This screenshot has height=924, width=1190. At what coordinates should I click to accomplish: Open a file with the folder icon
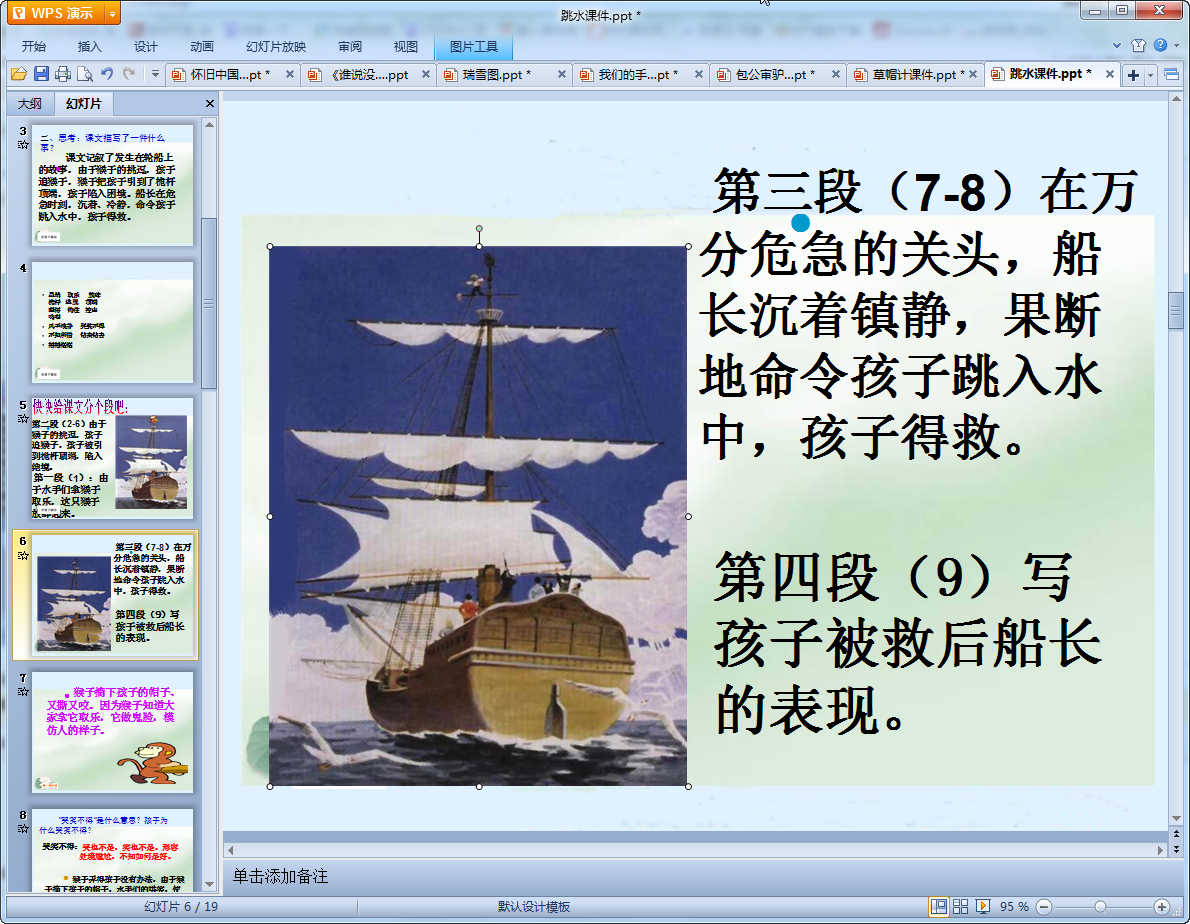coord(19,74)
